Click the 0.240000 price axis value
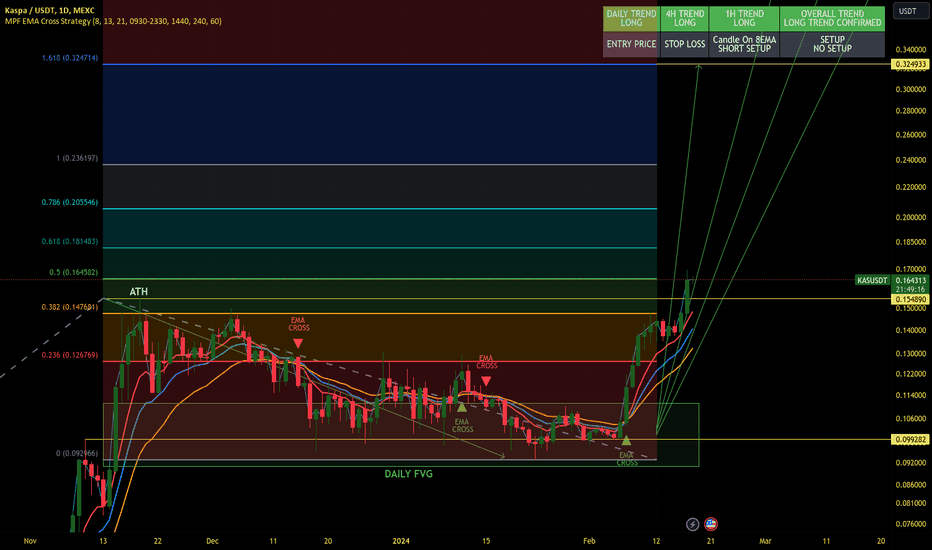 [x=911, y=160]
